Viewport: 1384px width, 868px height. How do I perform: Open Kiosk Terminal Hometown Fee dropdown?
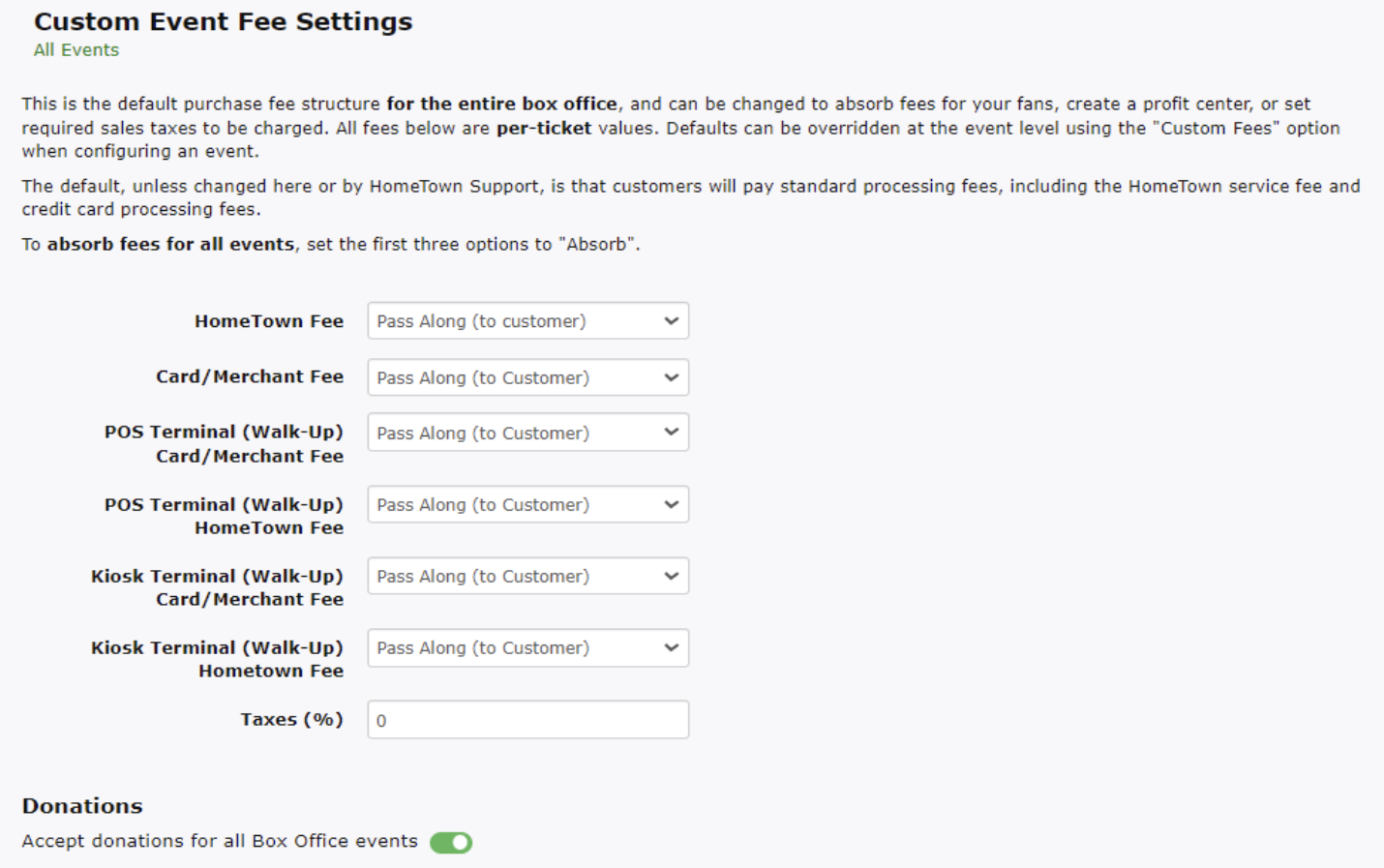tap(527, 647)
